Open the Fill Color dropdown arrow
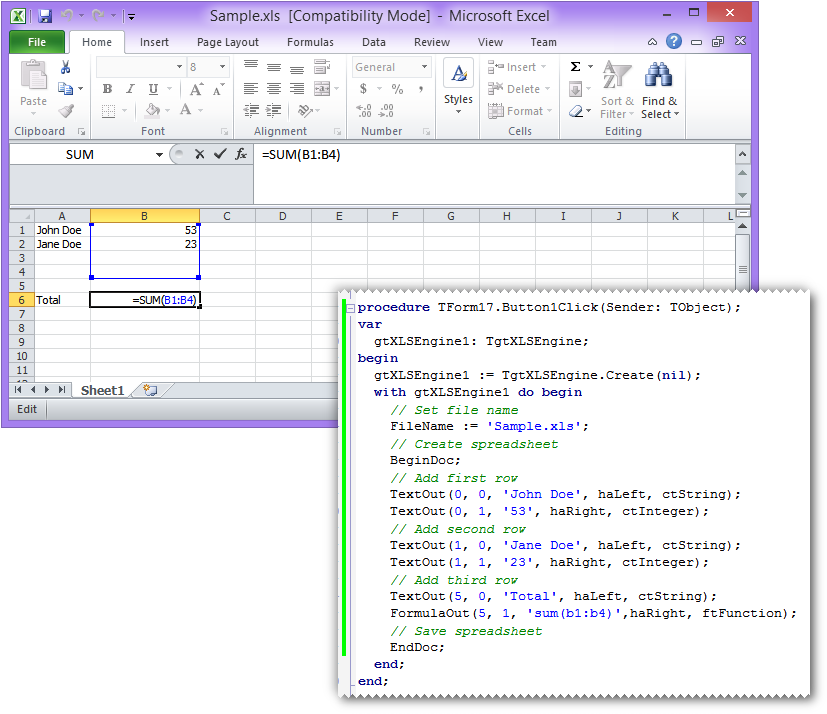Viewport: 827px width, 714px height. tap(167, 111)
